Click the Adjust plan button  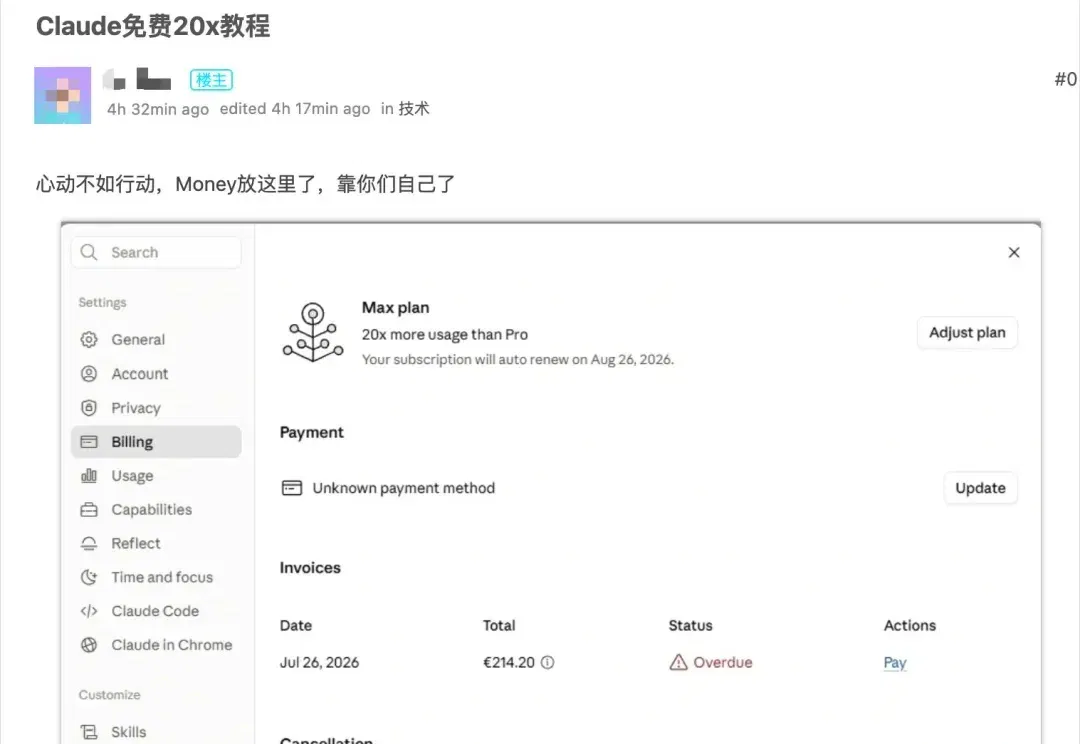(x=967, y=333)
